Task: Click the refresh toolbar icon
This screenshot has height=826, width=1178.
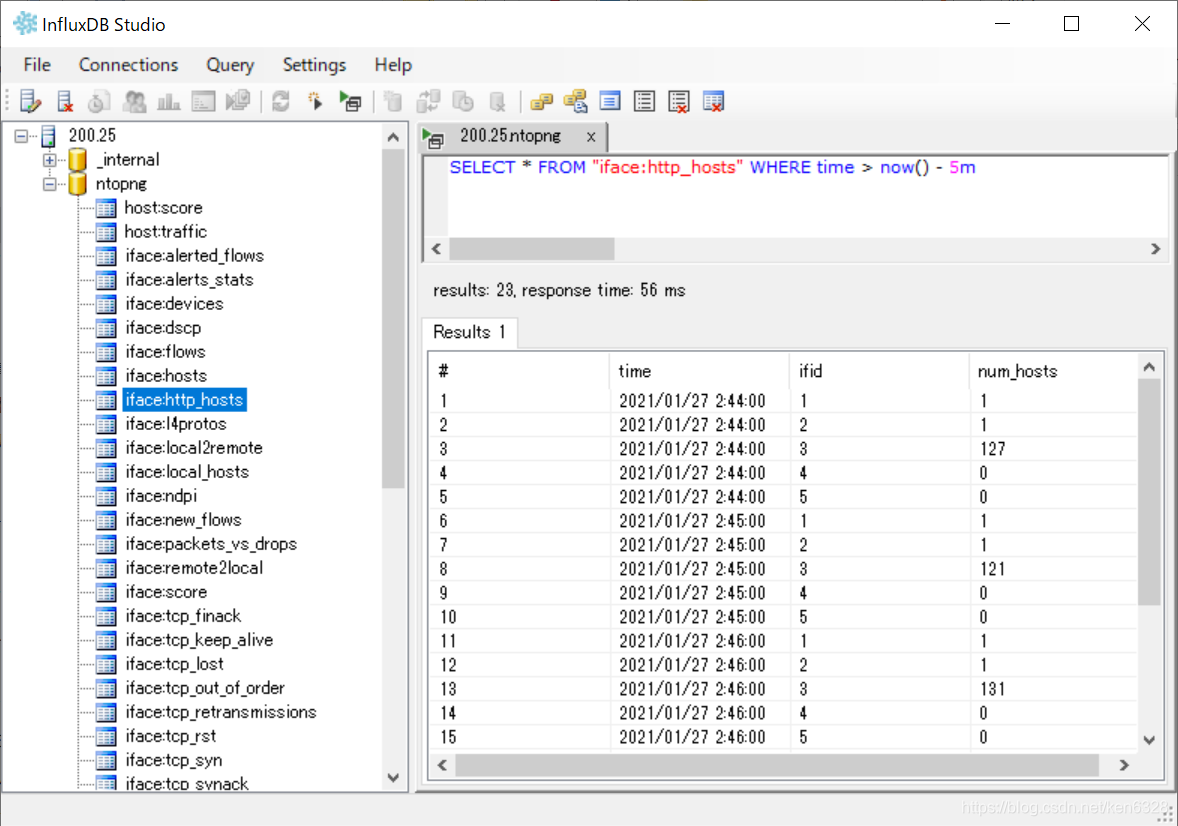Action: point(281,101)
